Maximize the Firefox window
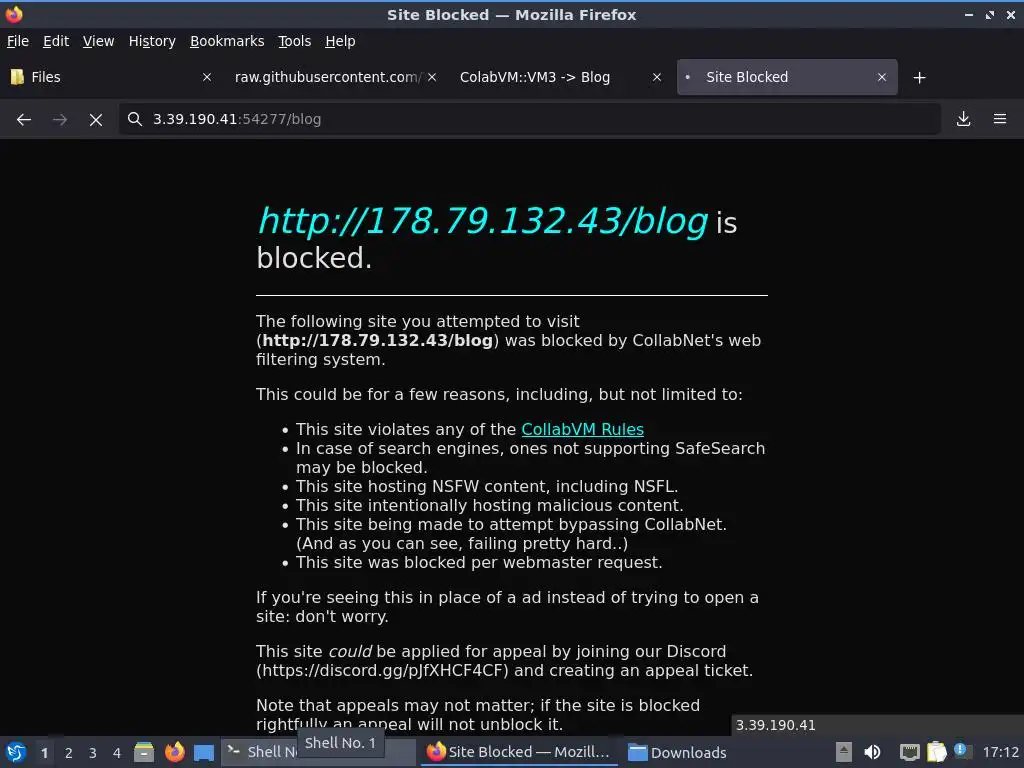The image size is (1024, 768). pos(990,15)
